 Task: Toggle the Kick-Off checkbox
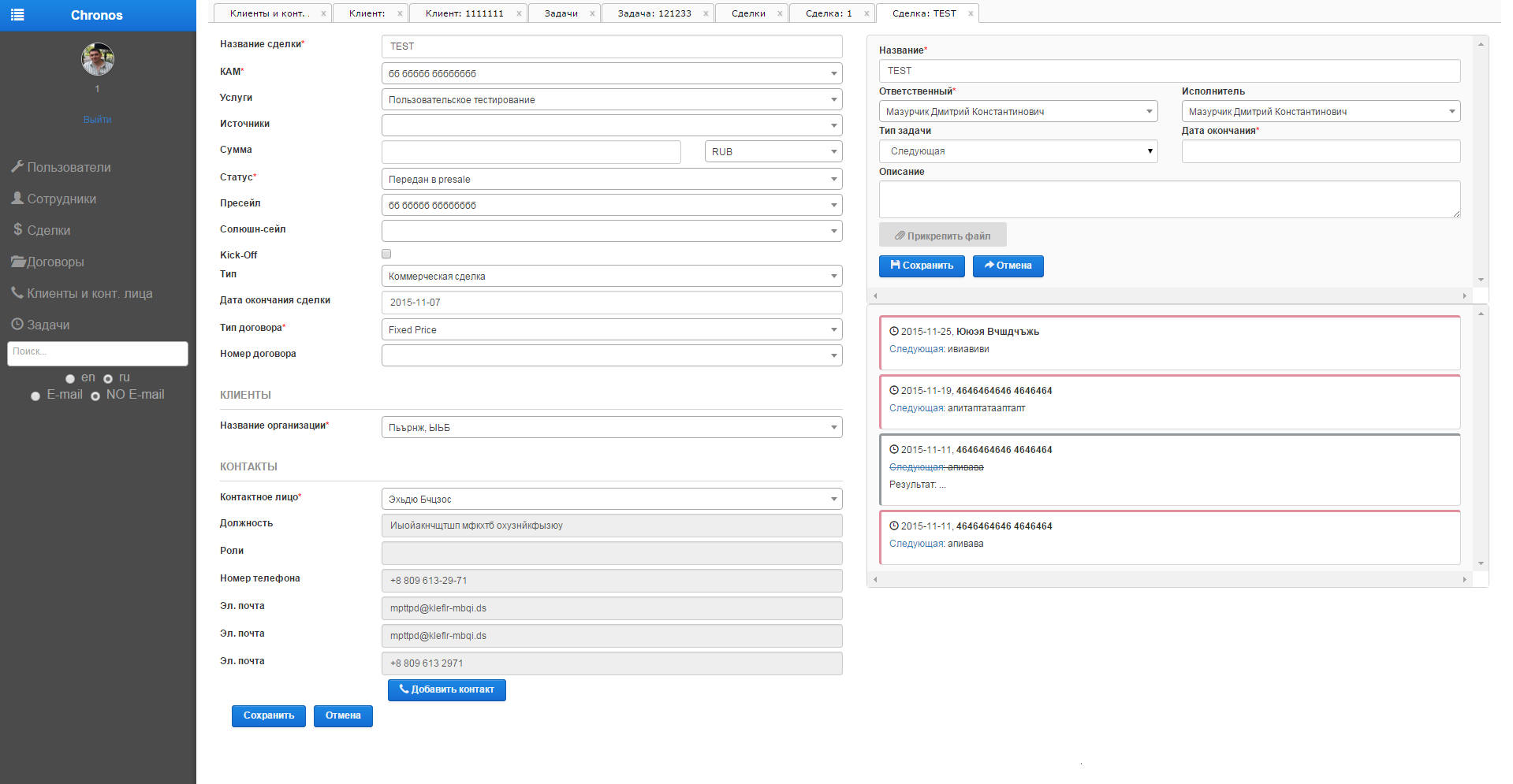pos(386,254)
